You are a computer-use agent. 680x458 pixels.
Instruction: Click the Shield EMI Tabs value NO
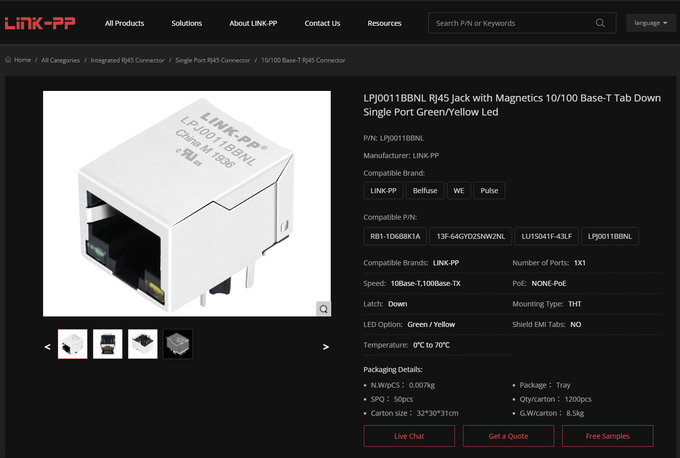575,324
